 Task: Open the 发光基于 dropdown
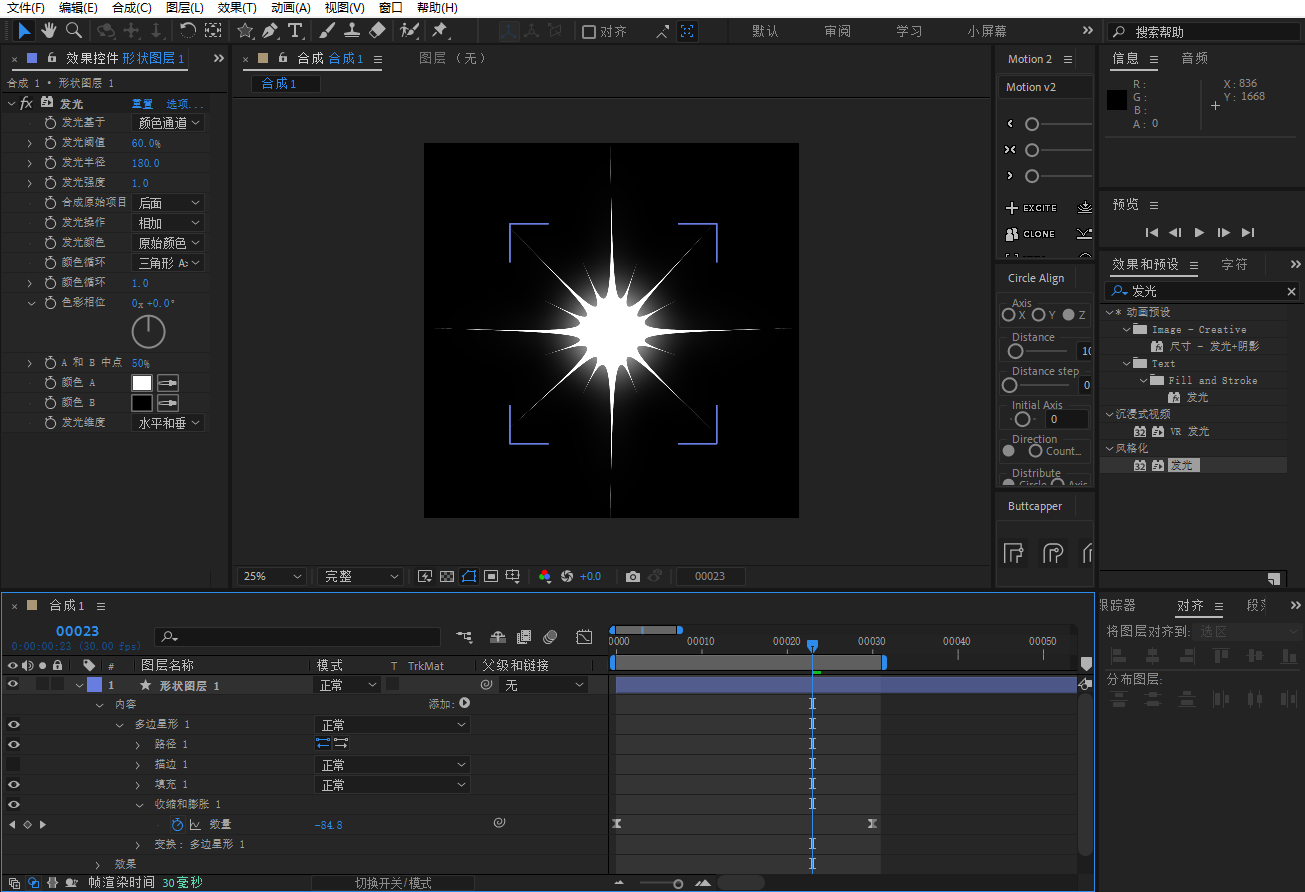point(168,123)
